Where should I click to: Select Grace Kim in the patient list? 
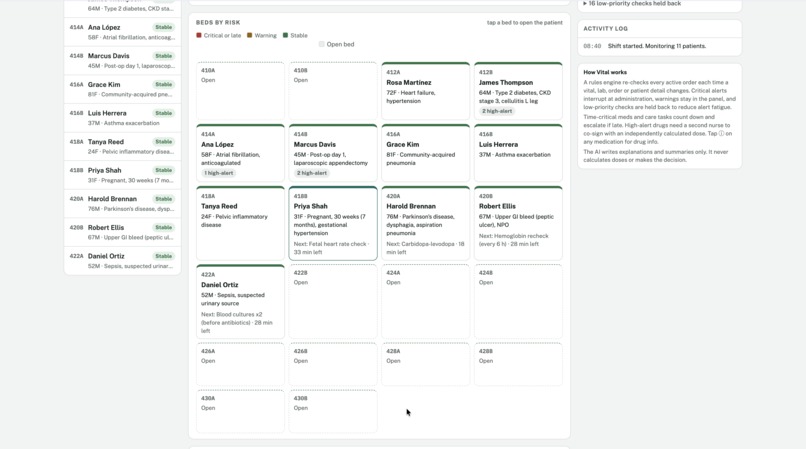tap(122, 89)
